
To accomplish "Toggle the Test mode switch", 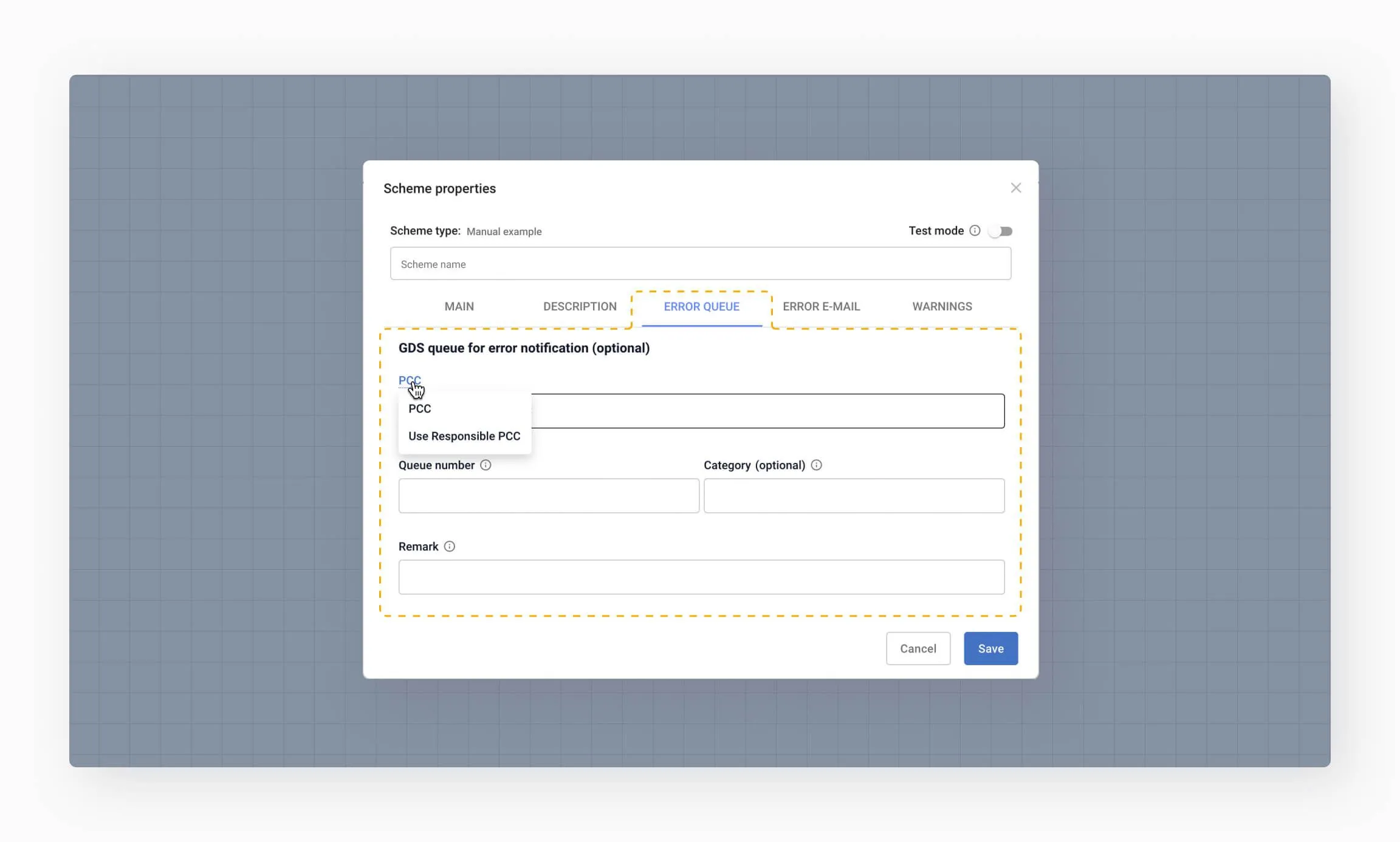I will click(1000, 231).
